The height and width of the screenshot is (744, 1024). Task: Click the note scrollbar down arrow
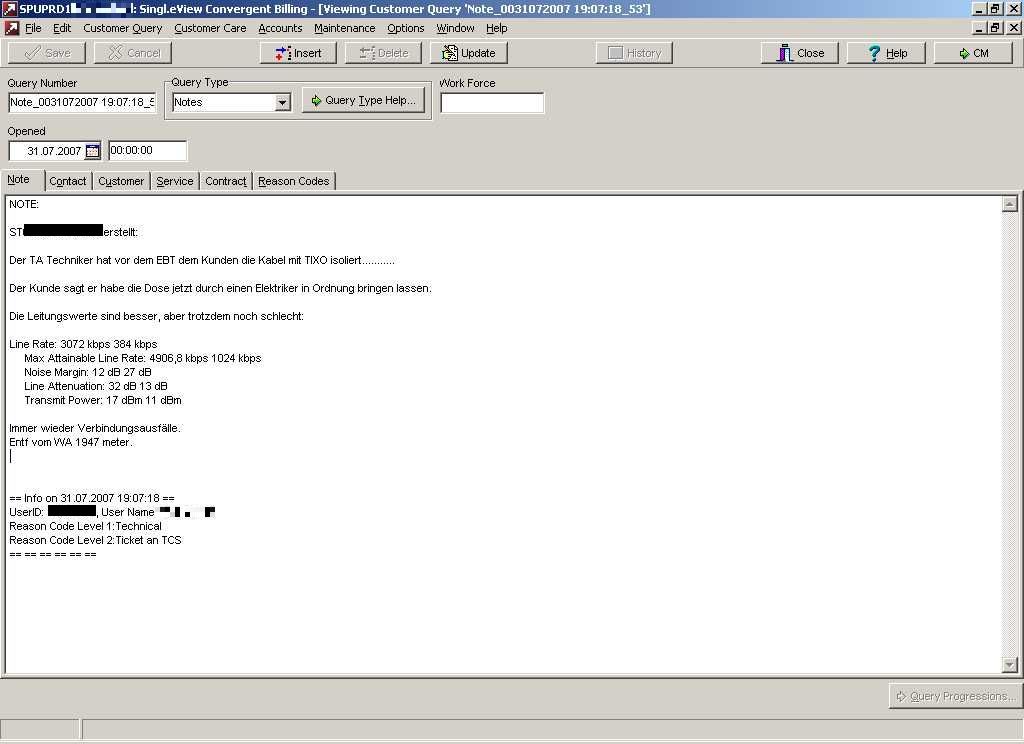click(1010, 665)
